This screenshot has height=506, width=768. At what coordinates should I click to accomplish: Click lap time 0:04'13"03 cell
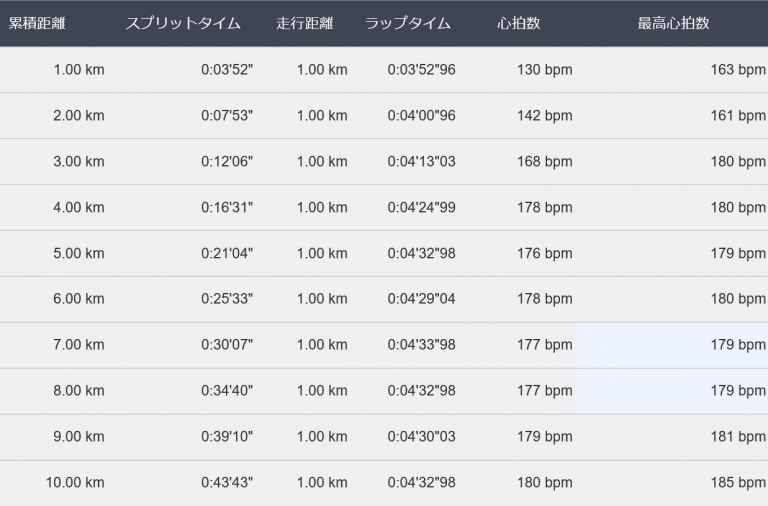pos(421,162)
